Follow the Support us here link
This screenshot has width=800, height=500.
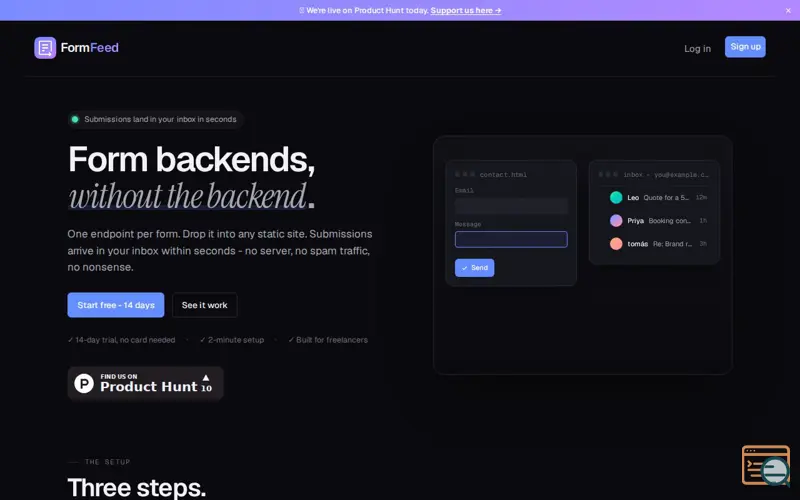point(466,10)
